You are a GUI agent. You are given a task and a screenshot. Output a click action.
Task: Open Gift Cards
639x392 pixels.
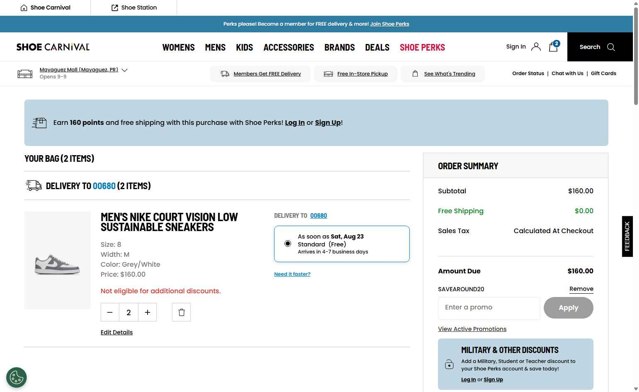[603, 73]
